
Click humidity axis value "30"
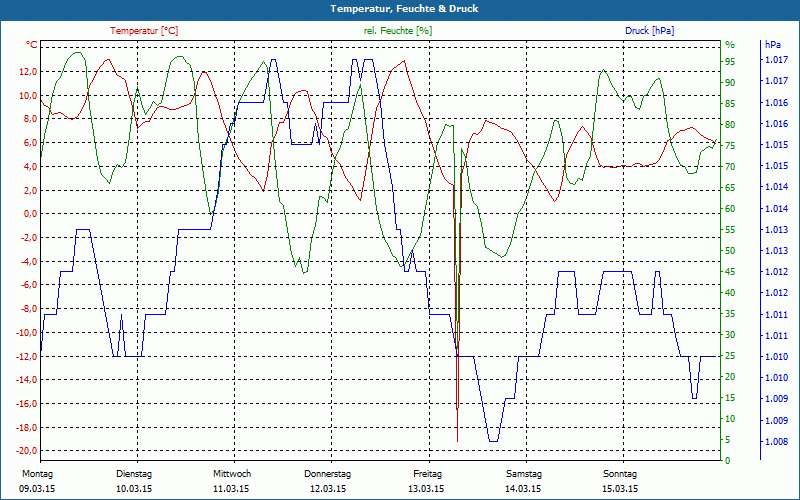(730, 335)
